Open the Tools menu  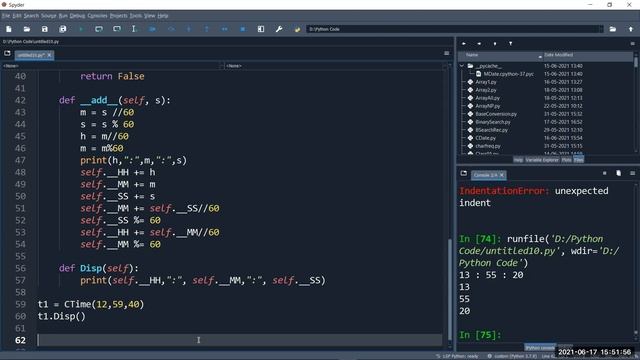tap(136, 16)
